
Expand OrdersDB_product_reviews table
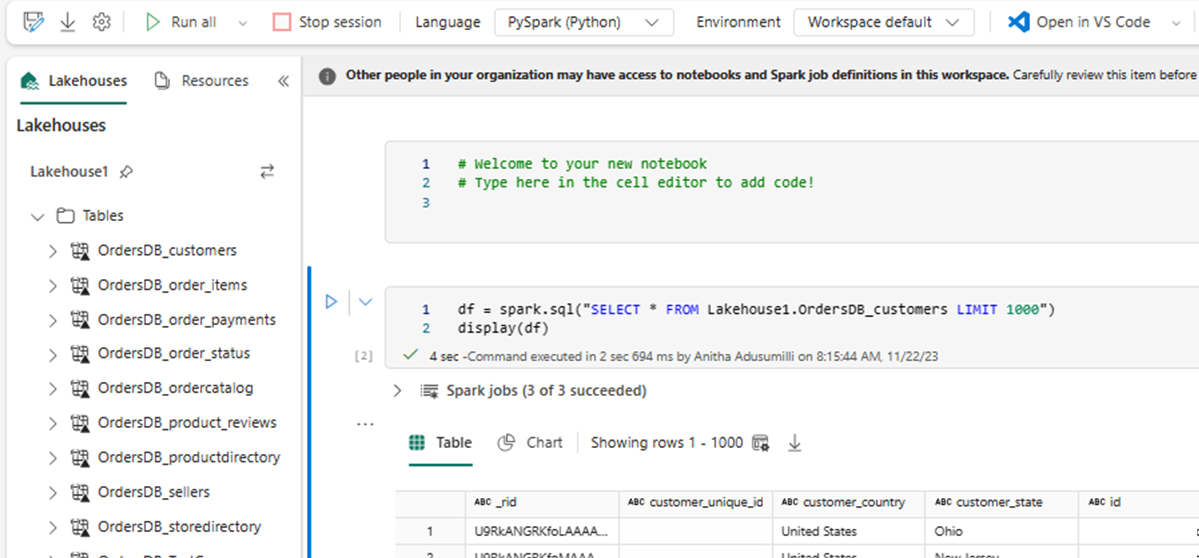point(53,423)
